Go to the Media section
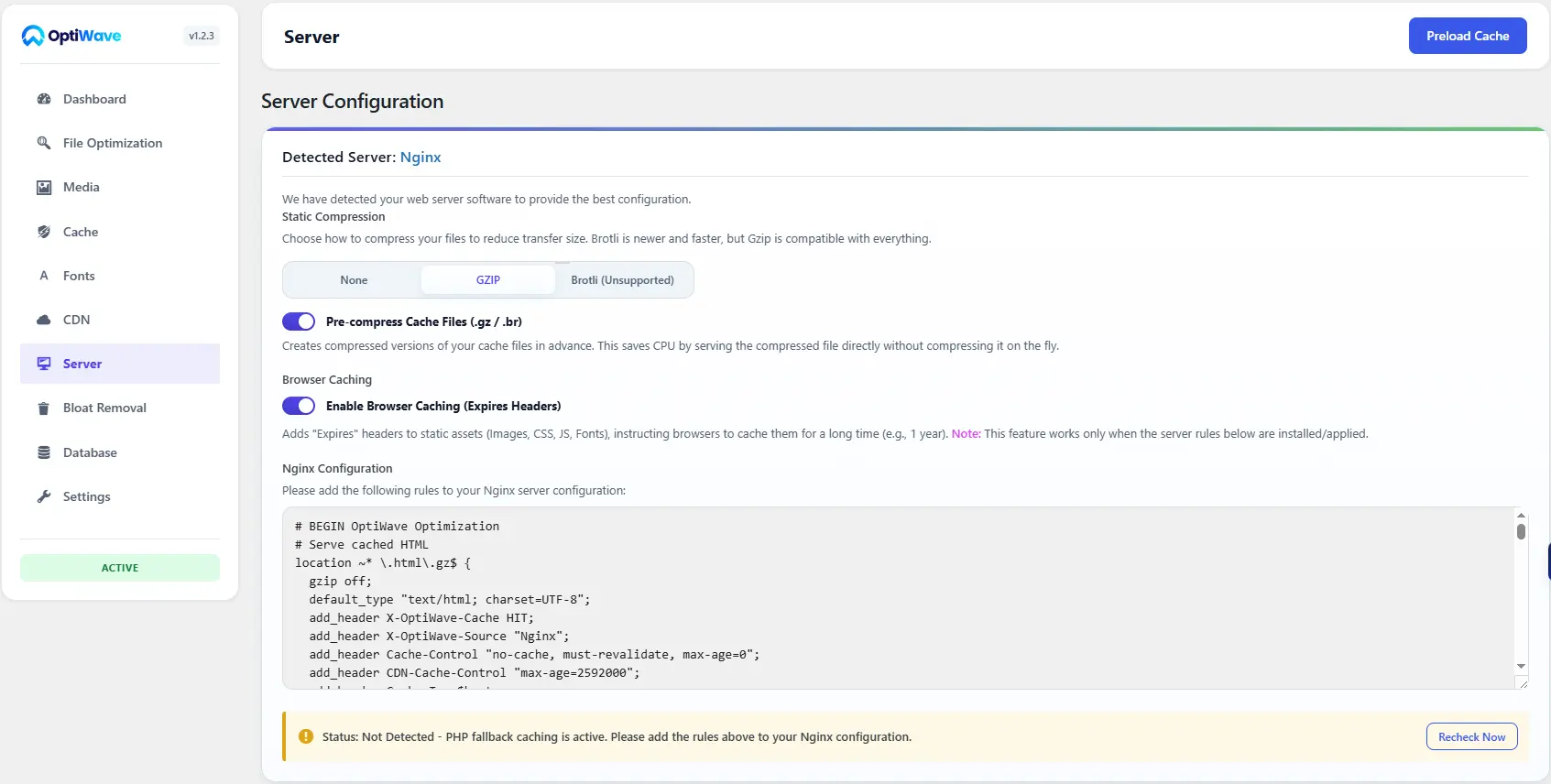1551x784 pixels. point(120,187)
